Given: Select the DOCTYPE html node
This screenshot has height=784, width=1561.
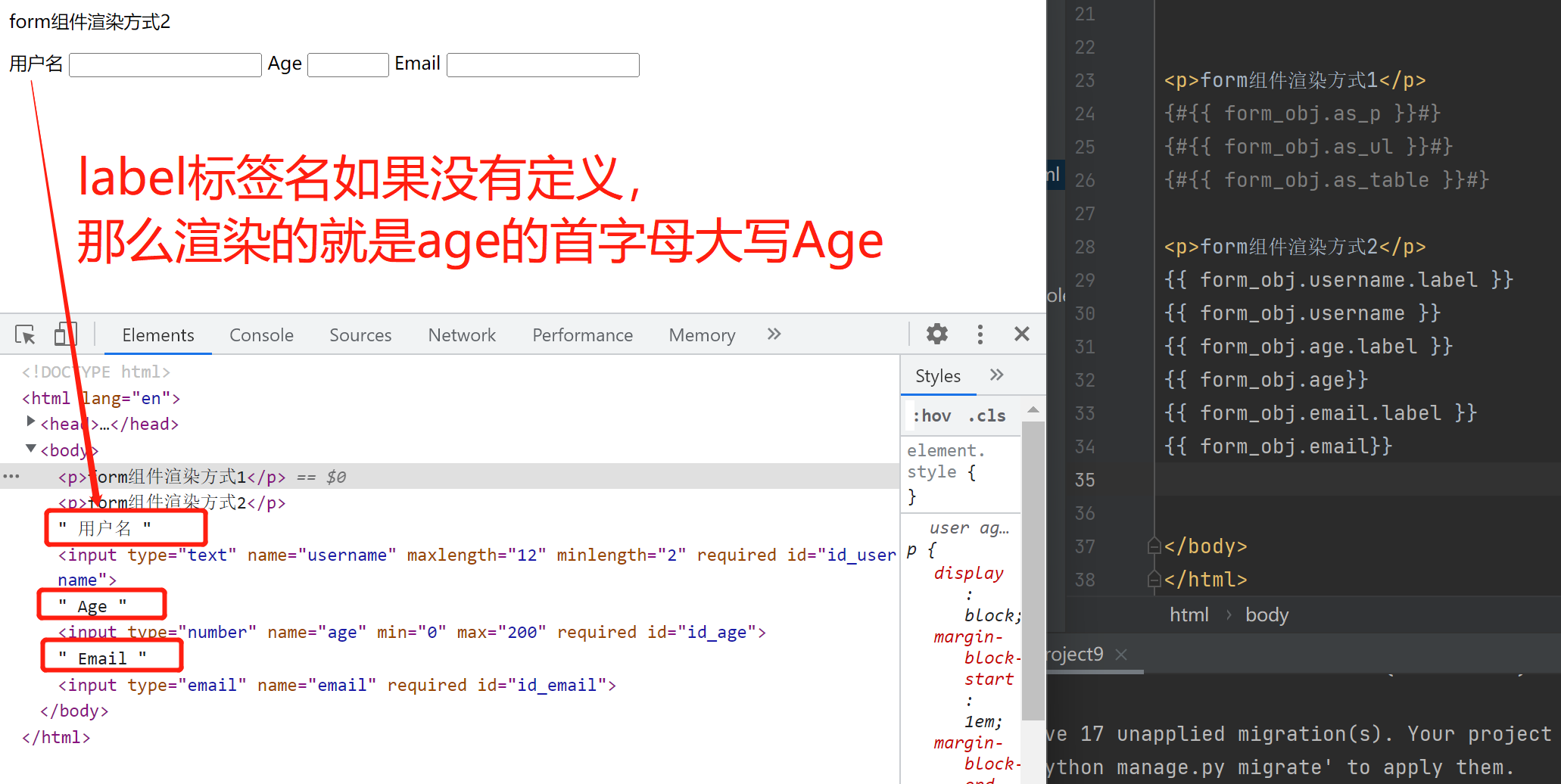Looking at the screenshot, I should click(96, 372).
